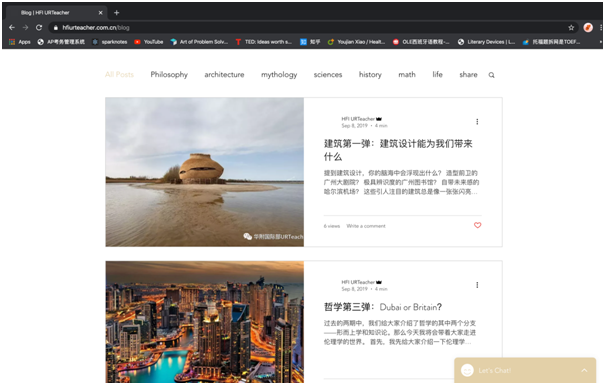This screenshot has height=385, width=605.
Task: Expand the Let's Chat widget chevron
Action: click(584, 370)
